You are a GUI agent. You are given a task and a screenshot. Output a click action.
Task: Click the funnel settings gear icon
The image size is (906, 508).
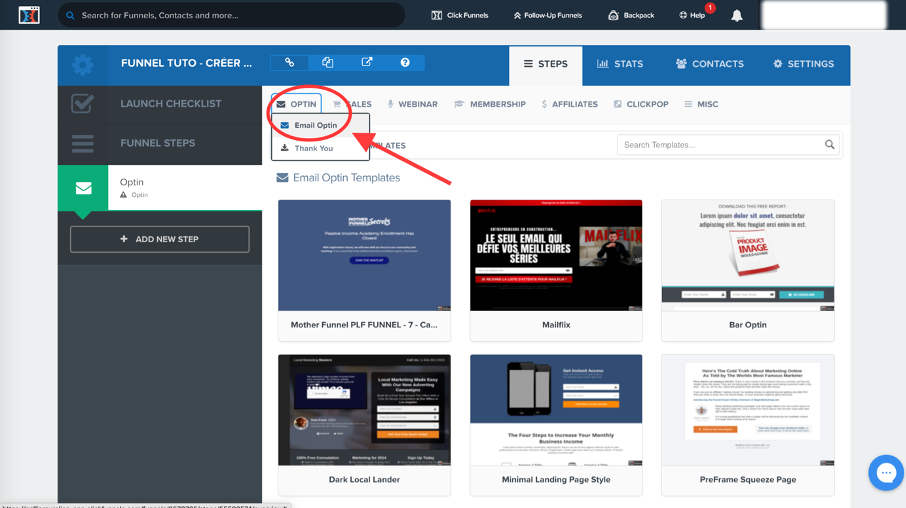click(x=83, y=65)
